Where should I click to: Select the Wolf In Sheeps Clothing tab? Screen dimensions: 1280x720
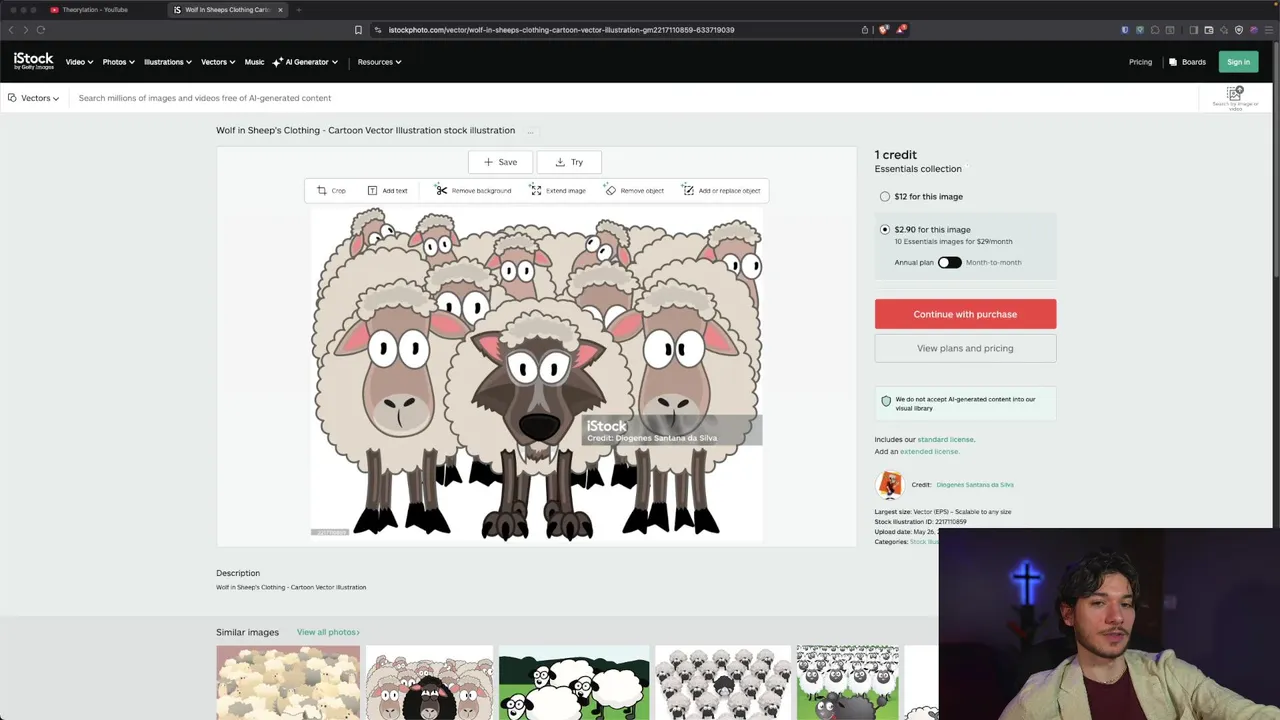point(227,10)
